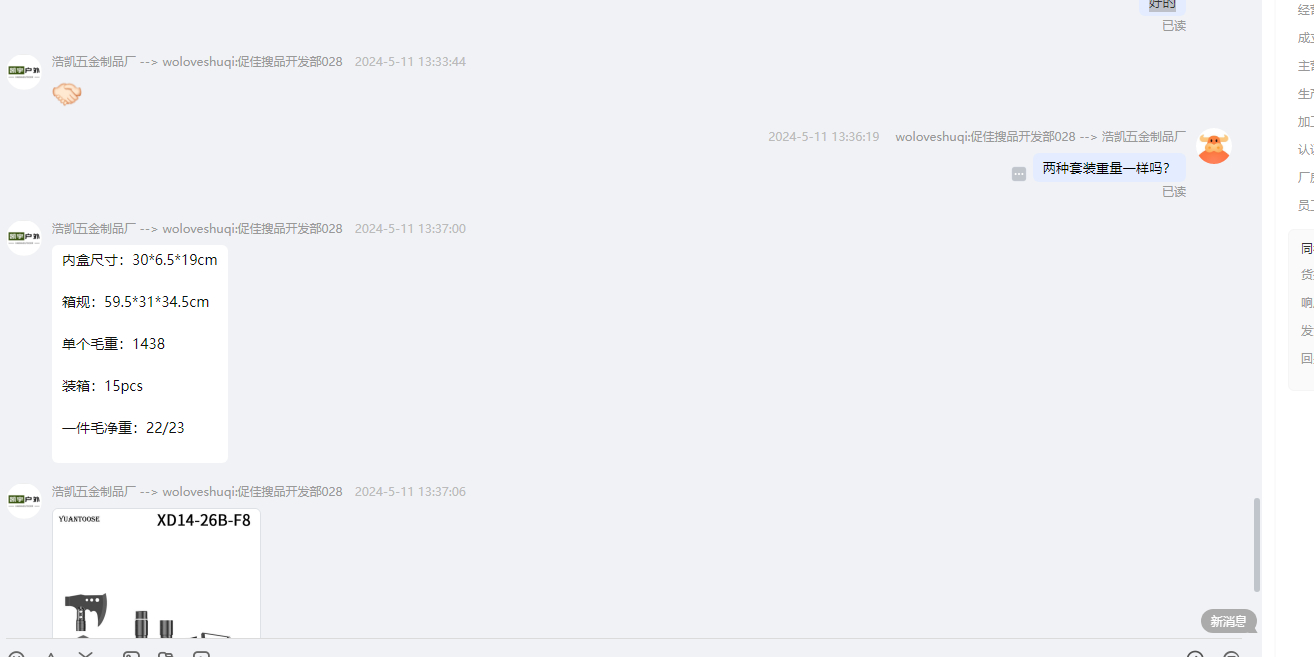1314x657 pixels.
Task: Open the send image icon in toolbar
Action: point(131,655)
